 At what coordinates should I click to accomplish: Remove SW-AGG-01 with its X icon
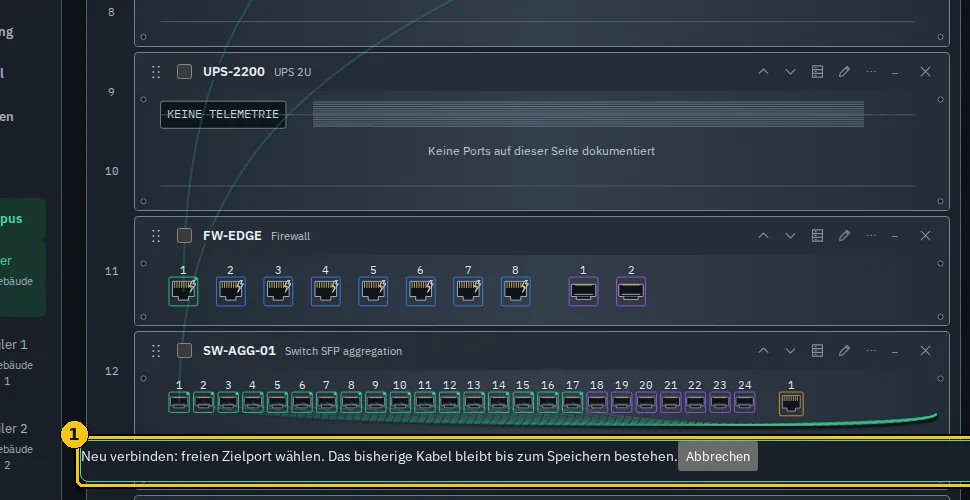point(925,351)
